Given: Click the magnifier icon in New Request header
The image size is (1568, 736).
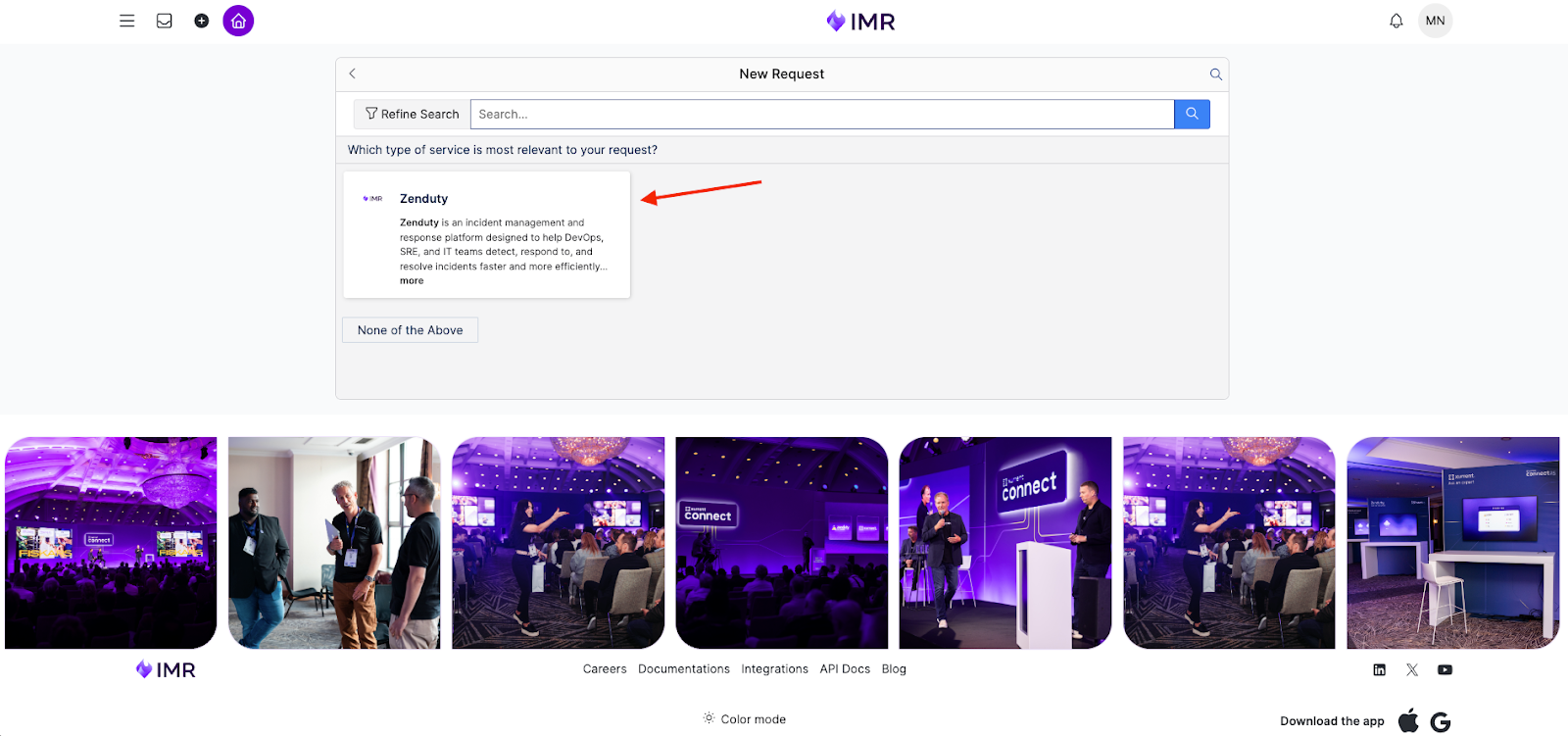Looking at the screenshot, I should [1215, 74].
